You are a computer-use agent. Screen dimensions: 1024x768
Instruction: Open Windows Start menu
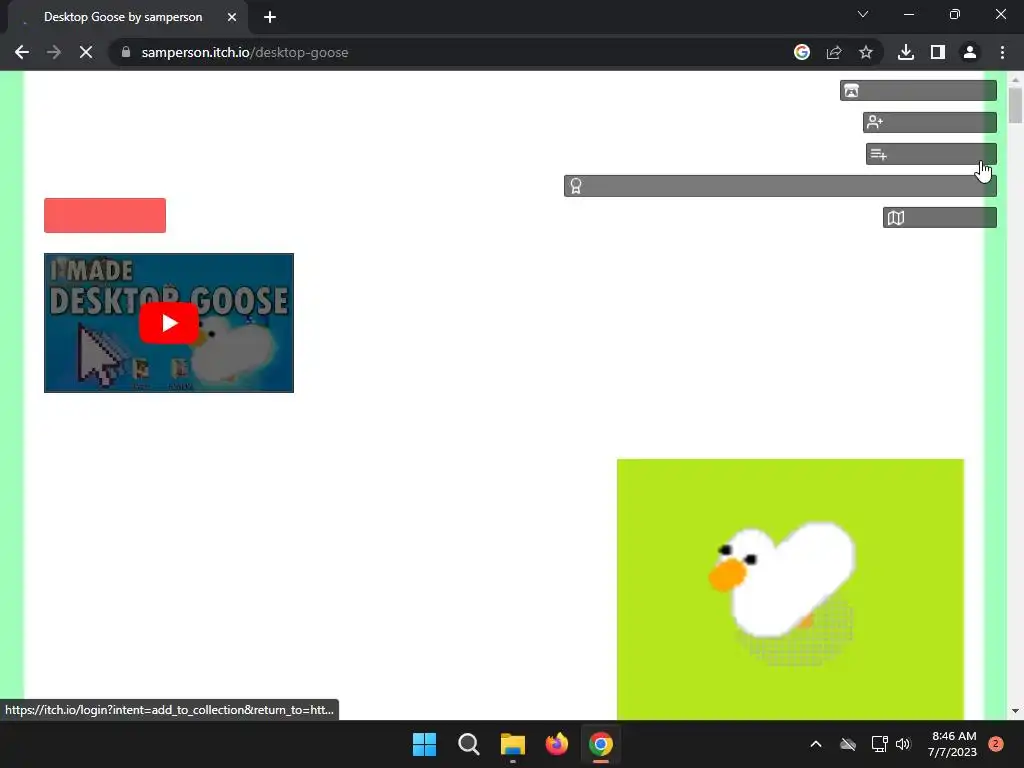point(424,744)
